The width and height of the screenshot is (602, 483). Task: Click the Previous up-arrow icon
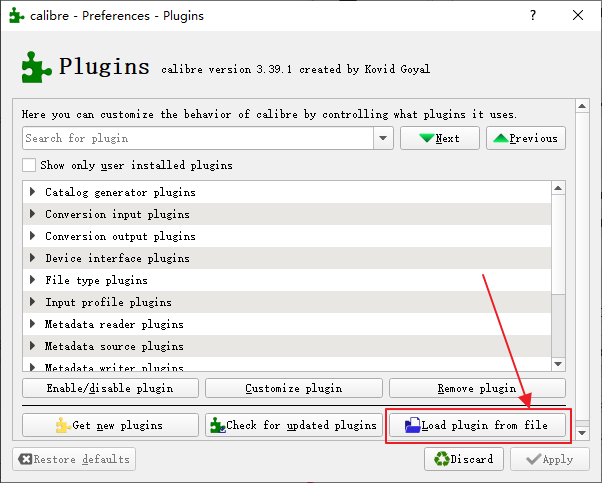tap(500, 138)
